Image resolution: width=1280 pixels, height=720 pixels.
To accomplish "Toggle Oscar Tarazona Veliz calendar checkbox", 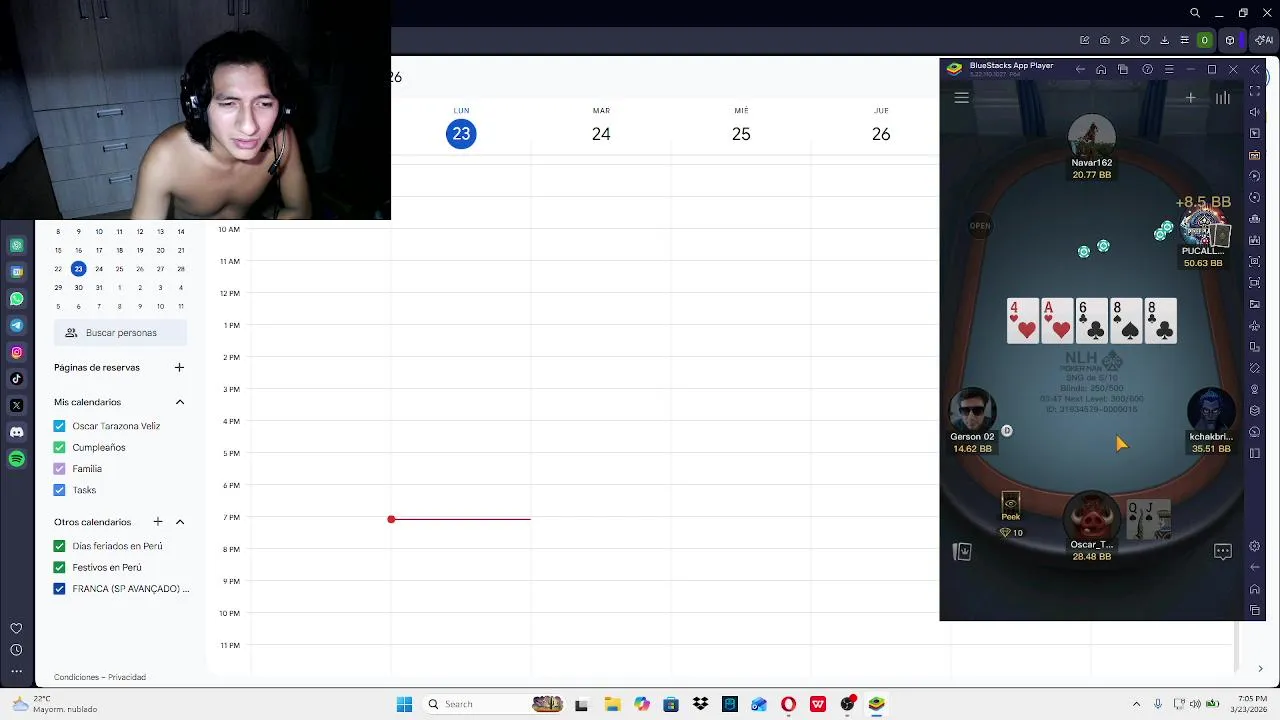I will click(59, 426).
